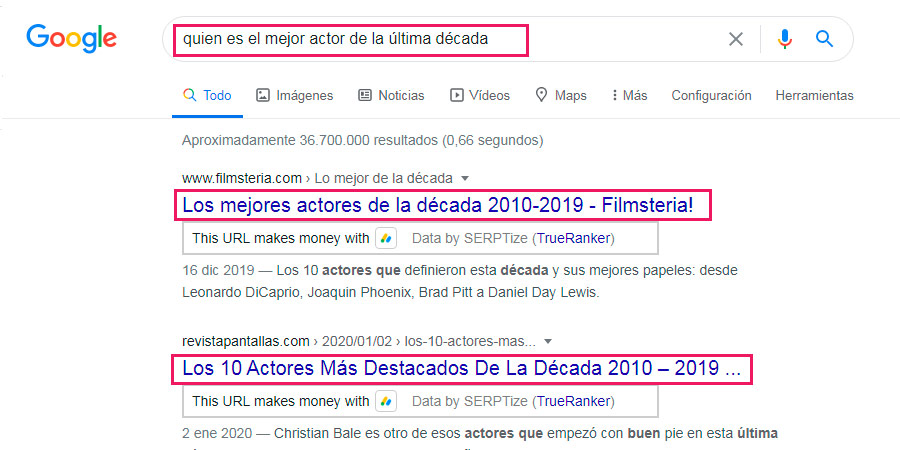900x450 pixels.
Task: Click the '16 dic 2019' snippet date
Action: coord(220,270)
